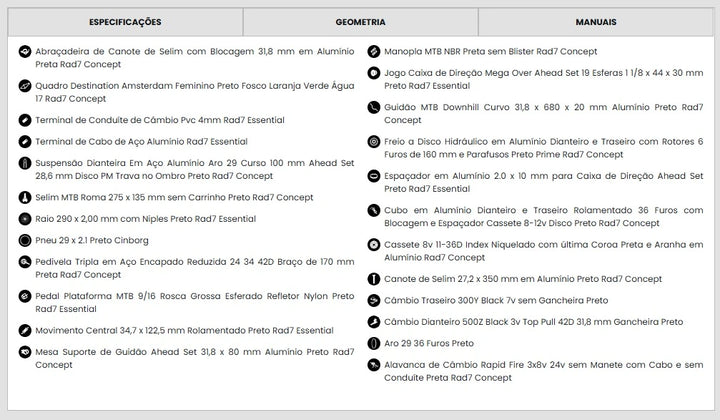The image size is (720, 420).
Task: Click the disc brake icon beside Freio a Disco
Action: [374, 142]
